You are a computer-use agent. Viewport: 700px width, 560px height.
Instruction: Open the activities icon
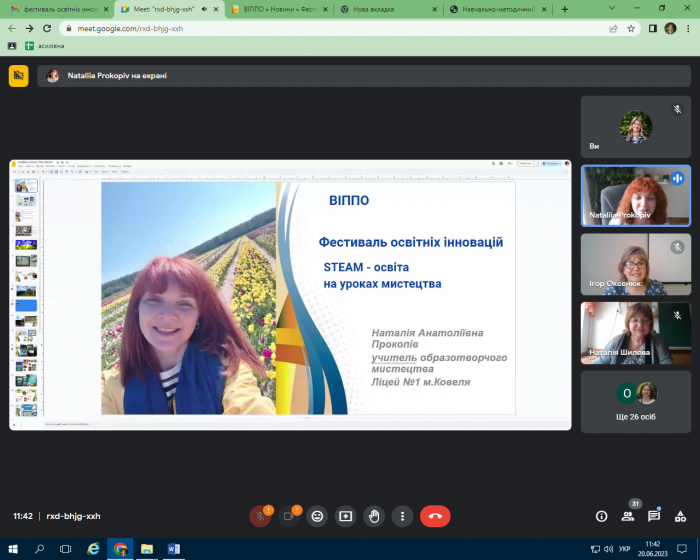point(680,516)
